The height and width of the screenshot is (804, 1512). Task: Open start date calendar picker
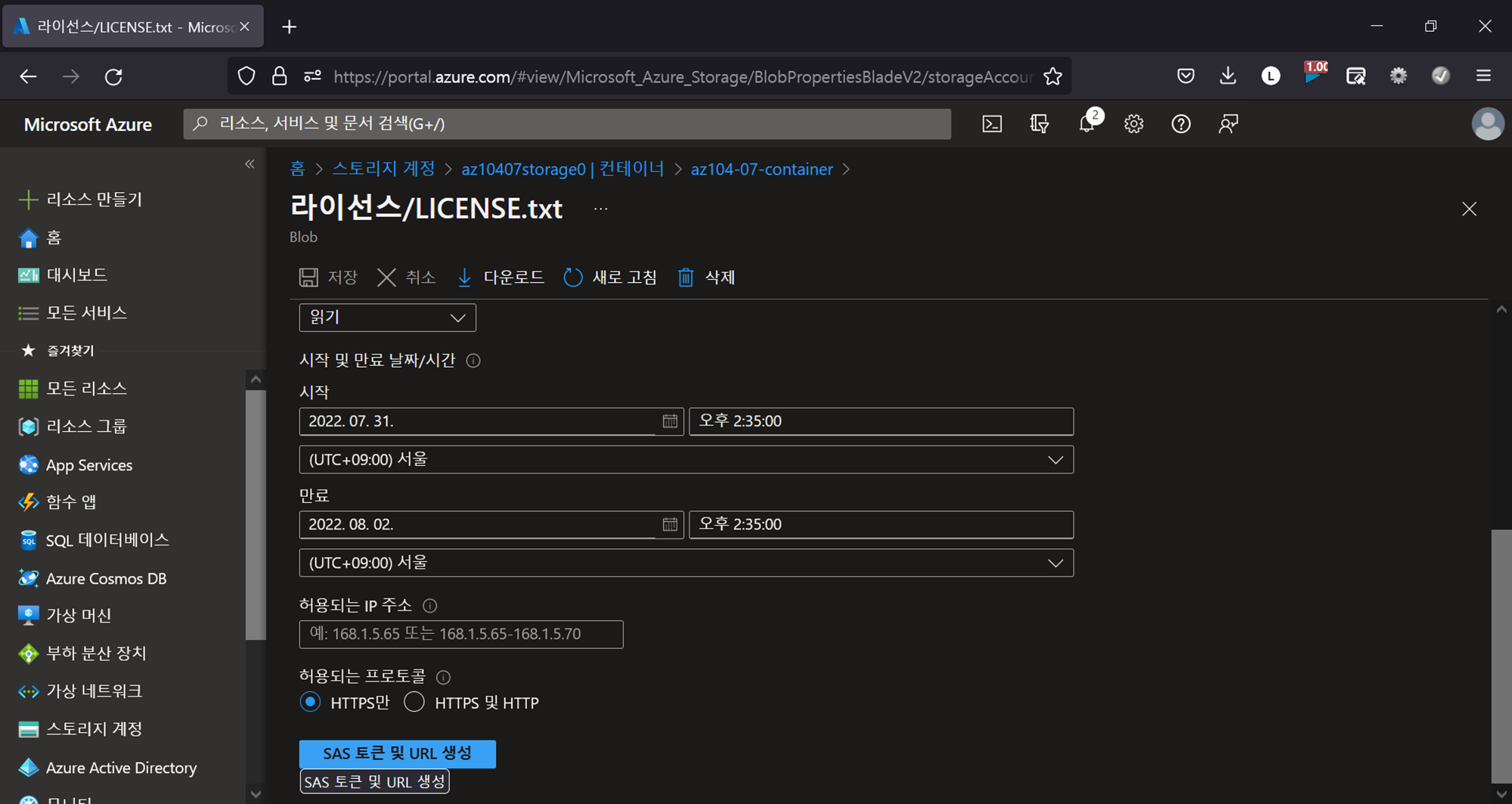tap(670, 421)
